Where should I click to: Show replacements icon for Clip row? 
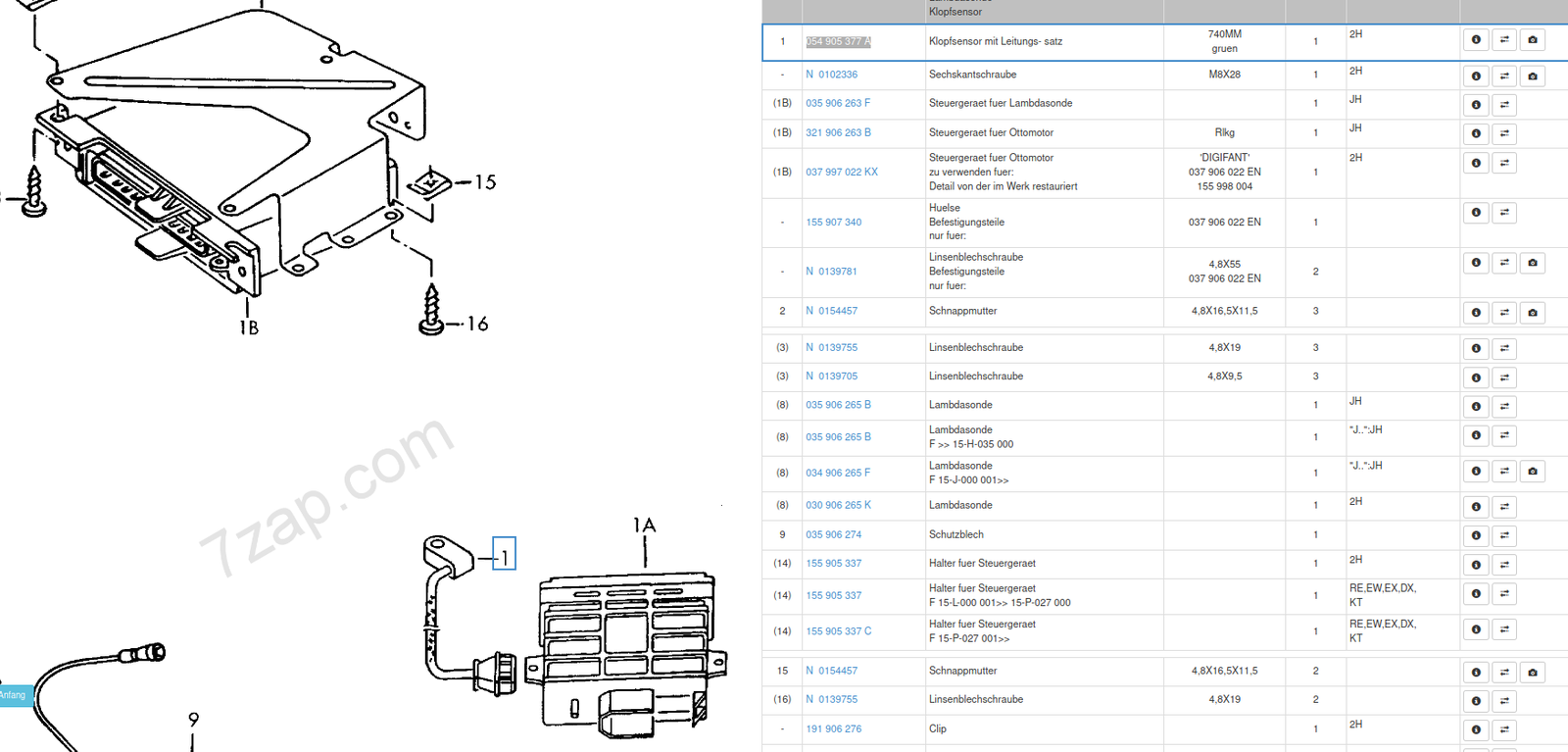(1504, 729)
